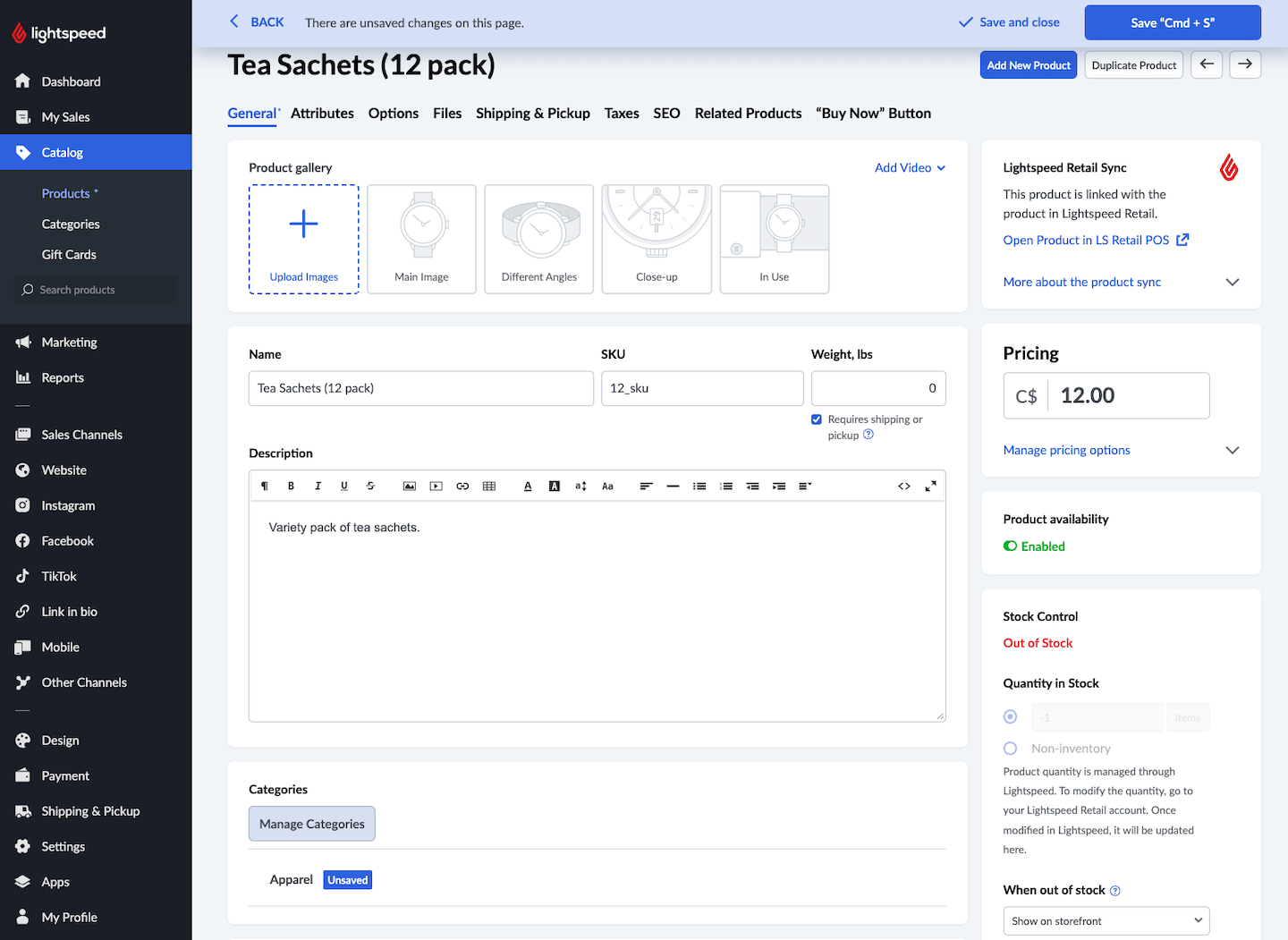Insert video into description
This screenshot has height=940, width=1288.
pyautogui.click(x=436, y=487)
